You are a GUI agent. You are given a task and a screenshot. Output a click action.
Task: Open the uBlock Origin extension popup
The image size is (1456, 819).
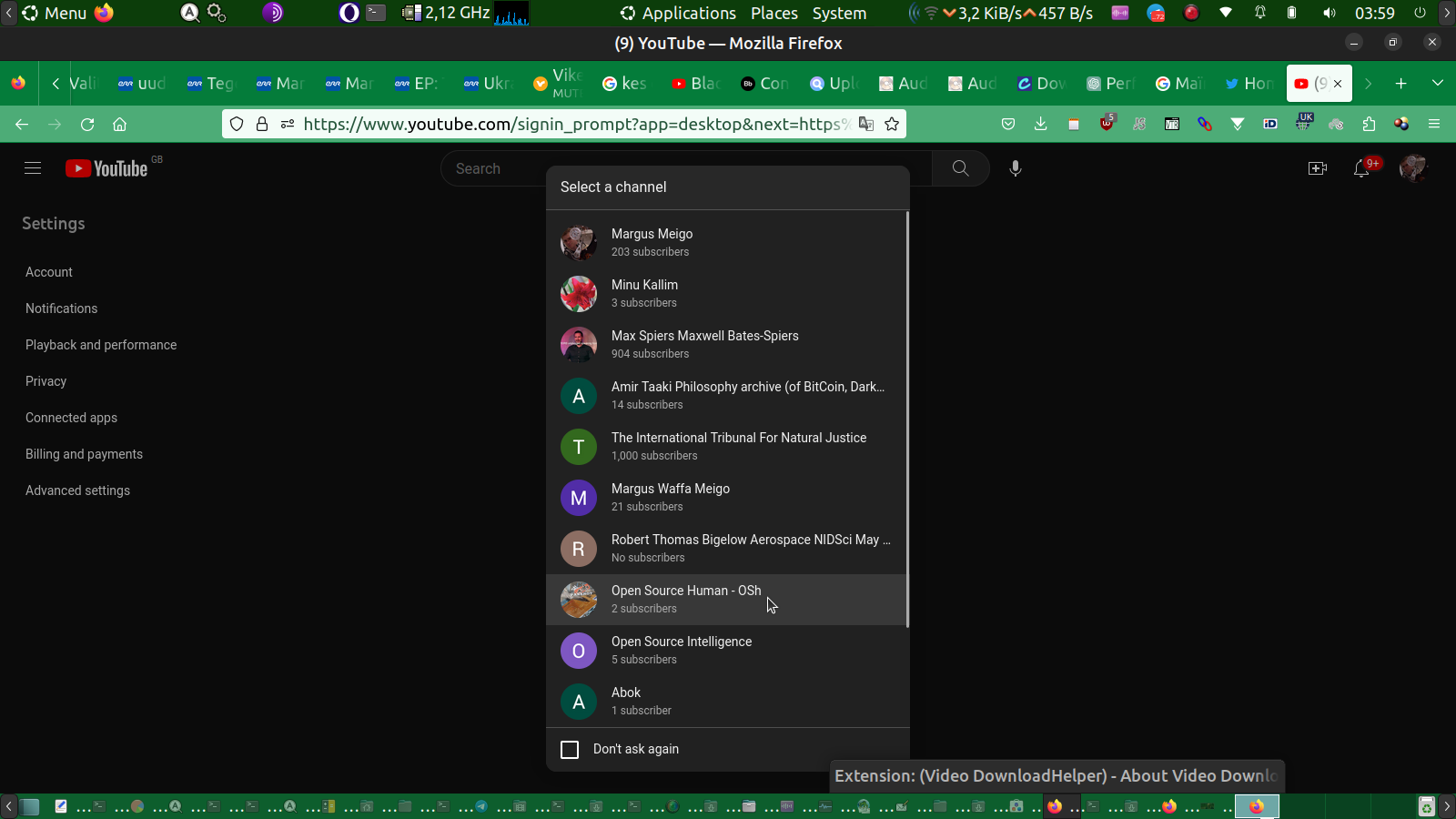coord(1107,123)
